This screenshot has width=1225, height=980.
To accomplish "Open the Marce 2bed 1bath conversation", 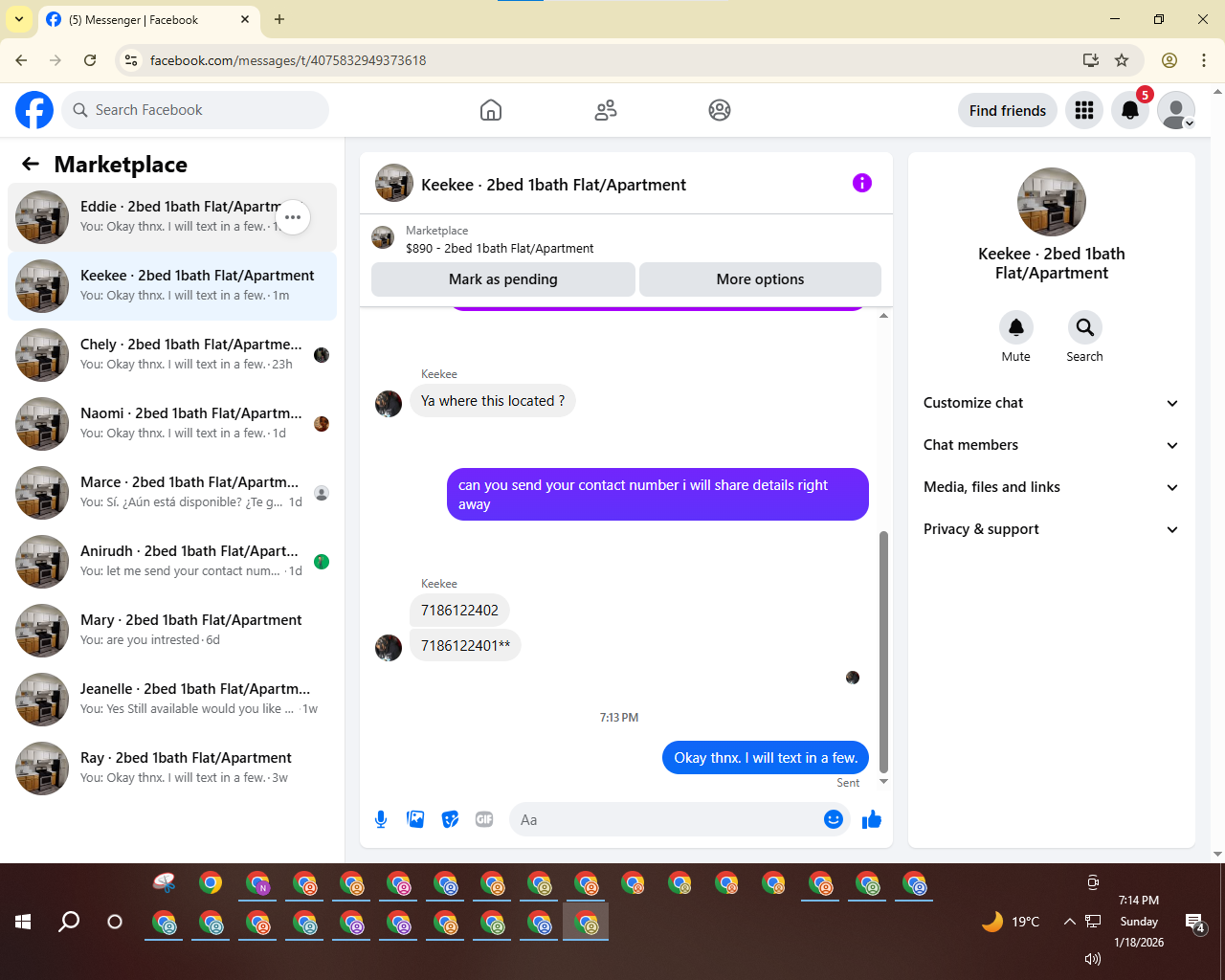I will (x=172, y=493).
